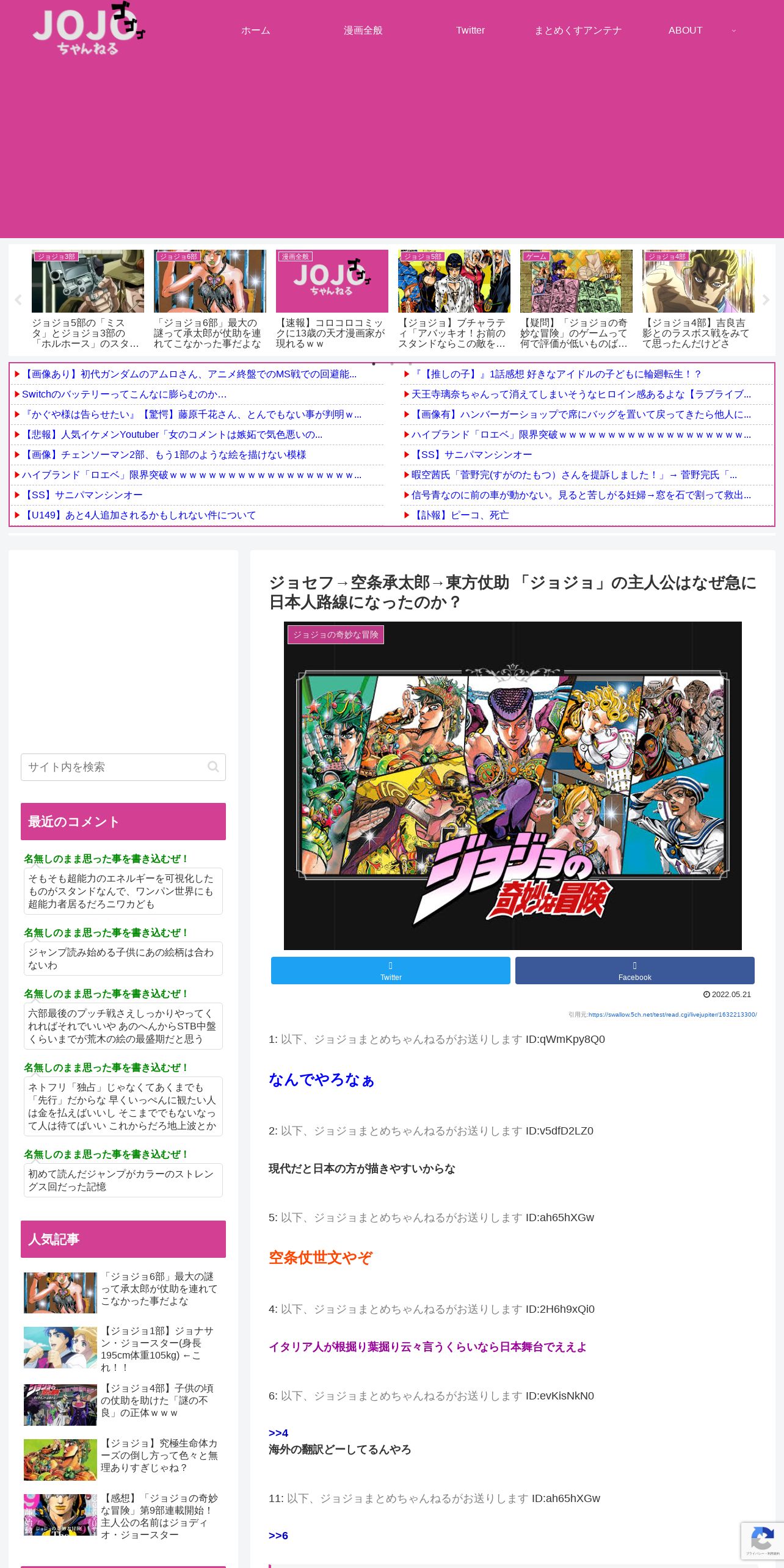Open the ゲーム category carousel thumbnail
Screen dimensions: 784x1568
coord(576,281)
